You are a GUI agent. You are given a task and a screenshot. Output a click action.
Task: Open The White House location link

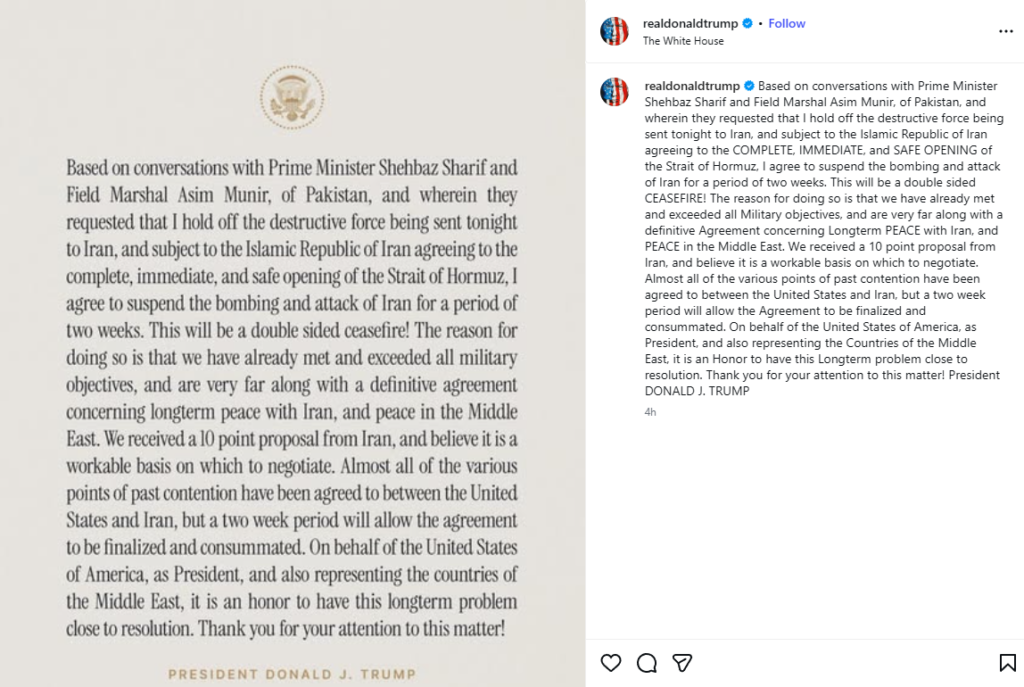tap(683, 41)
